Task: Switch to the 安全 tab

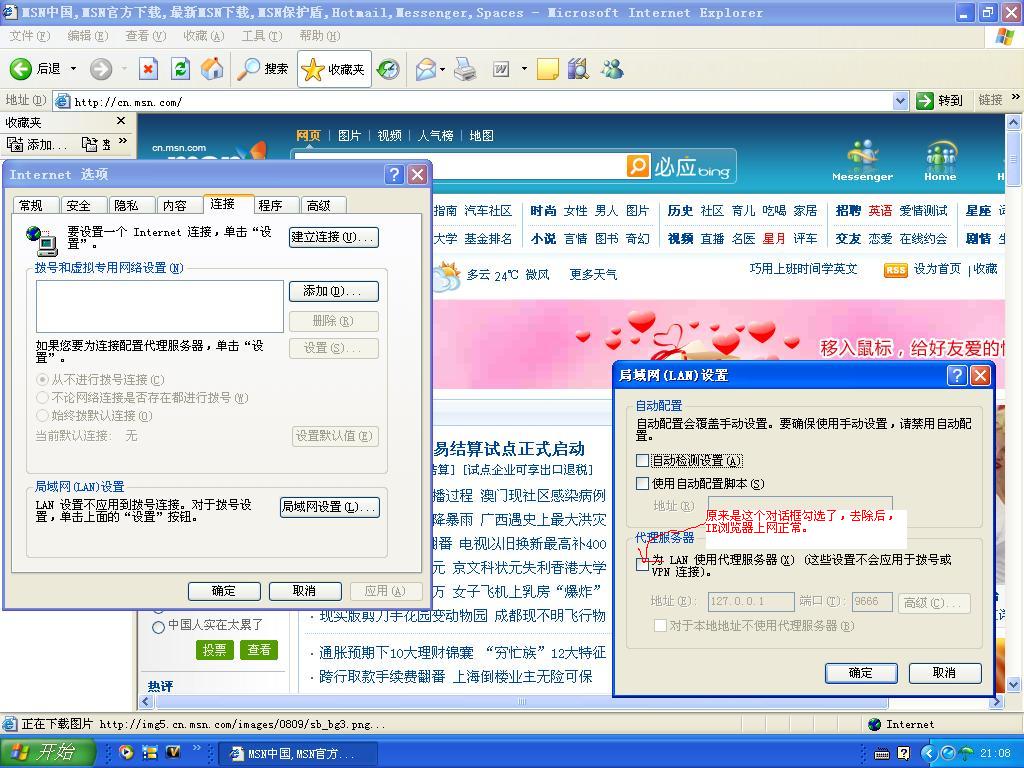Action: tap(83, 206)
